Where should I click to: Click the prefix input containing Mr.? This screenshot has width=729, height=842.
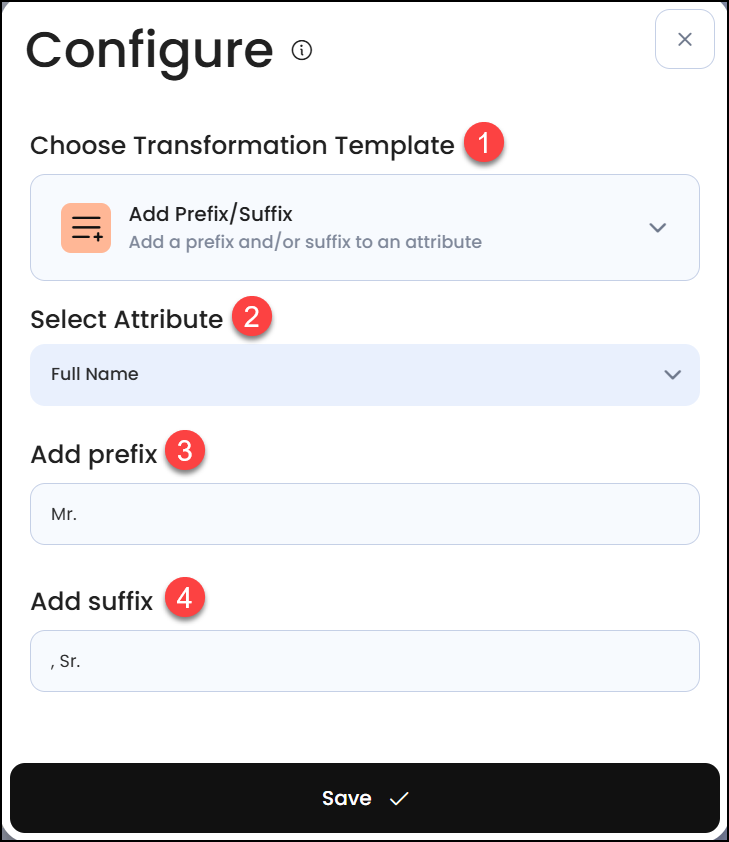pyautogui.click(x=365, y=513)
